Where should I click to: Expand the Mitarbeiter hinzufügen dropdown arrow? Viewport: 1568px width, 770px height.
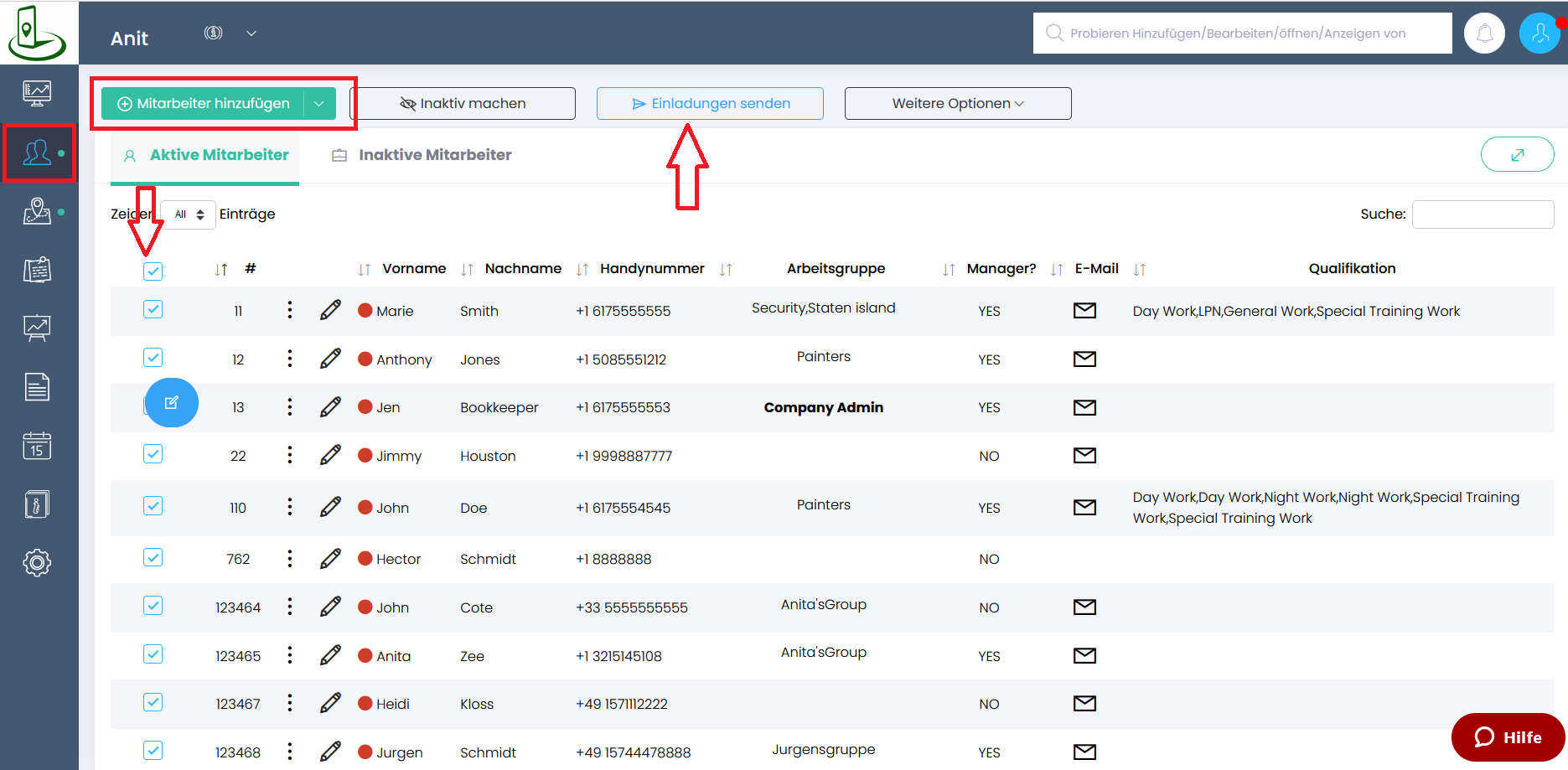point(319,104)
